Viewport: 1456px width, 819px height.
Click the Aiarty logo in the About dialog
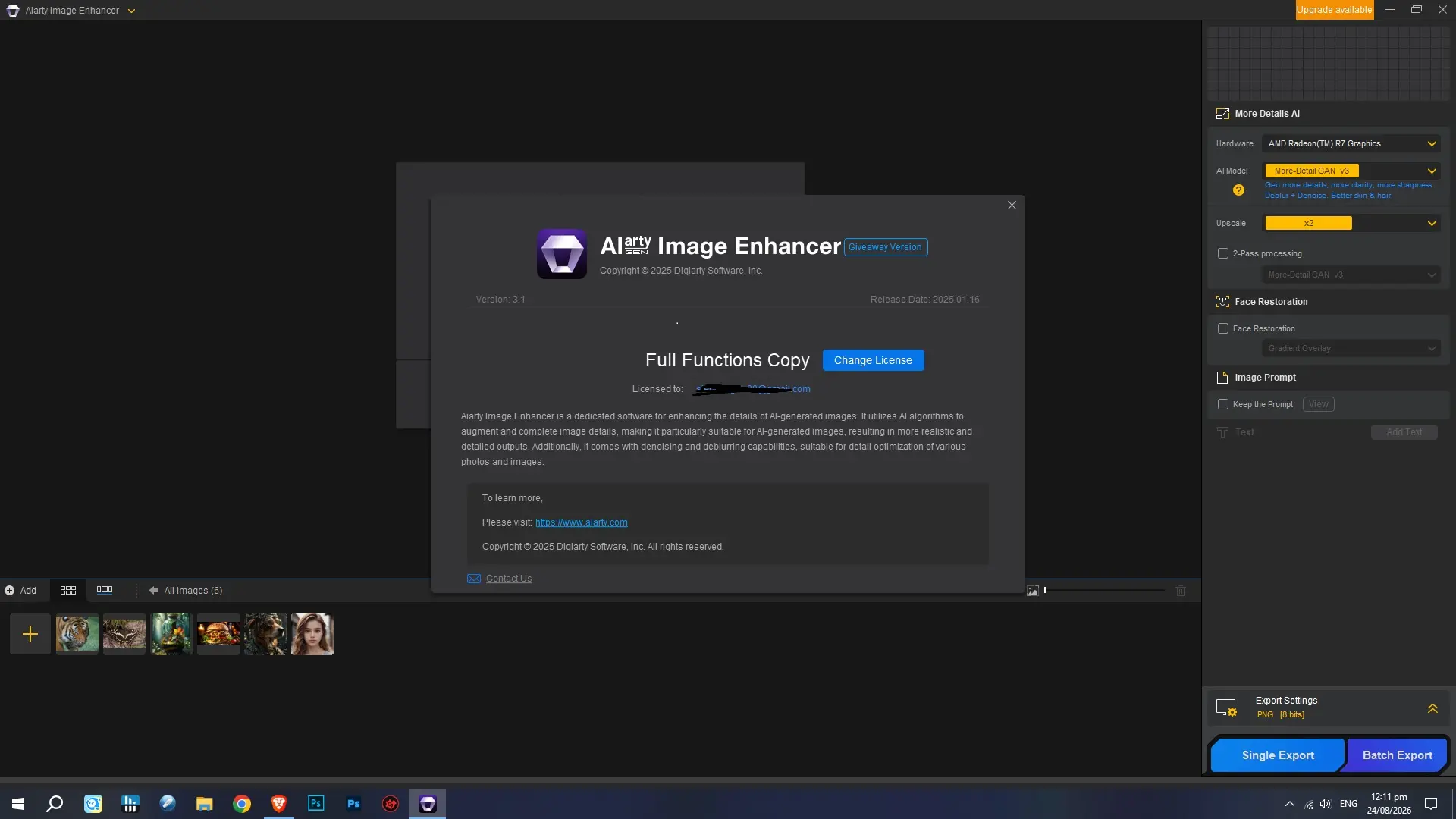(561, 254)
